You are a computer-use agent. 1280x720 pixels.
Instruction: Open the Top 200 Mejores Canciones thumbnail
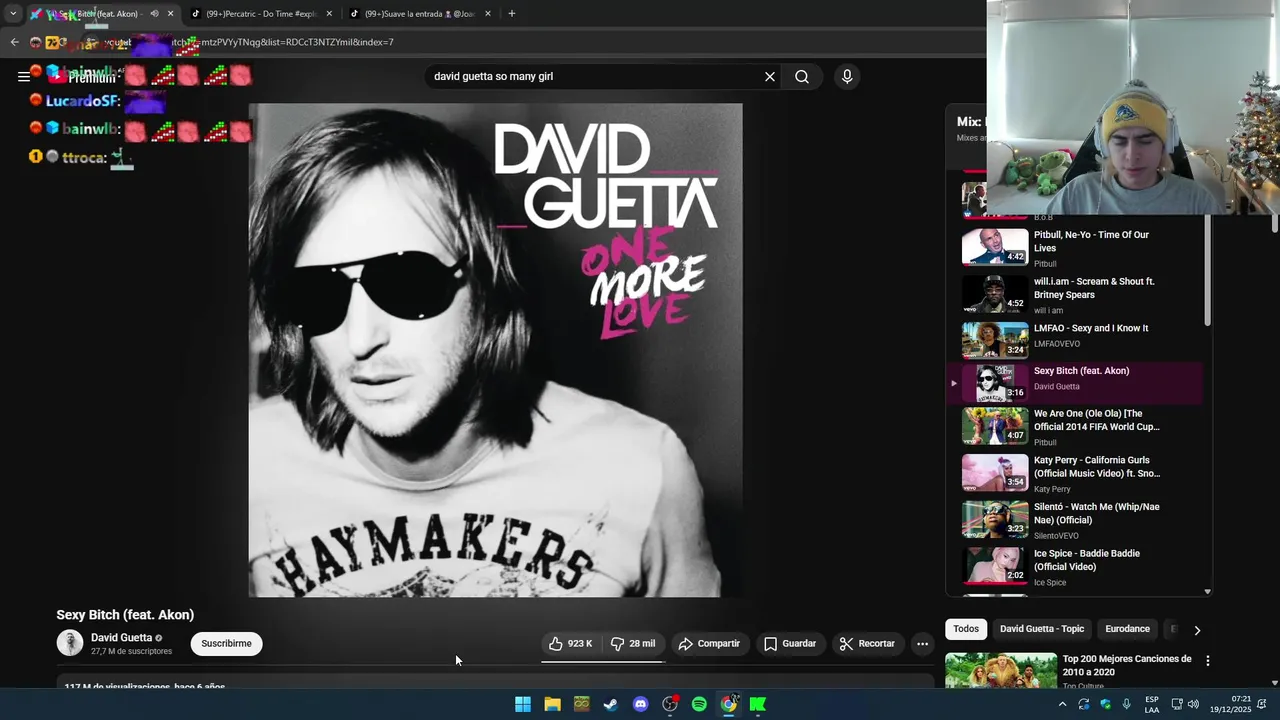pyautogui.click(x=1001, y=670)
